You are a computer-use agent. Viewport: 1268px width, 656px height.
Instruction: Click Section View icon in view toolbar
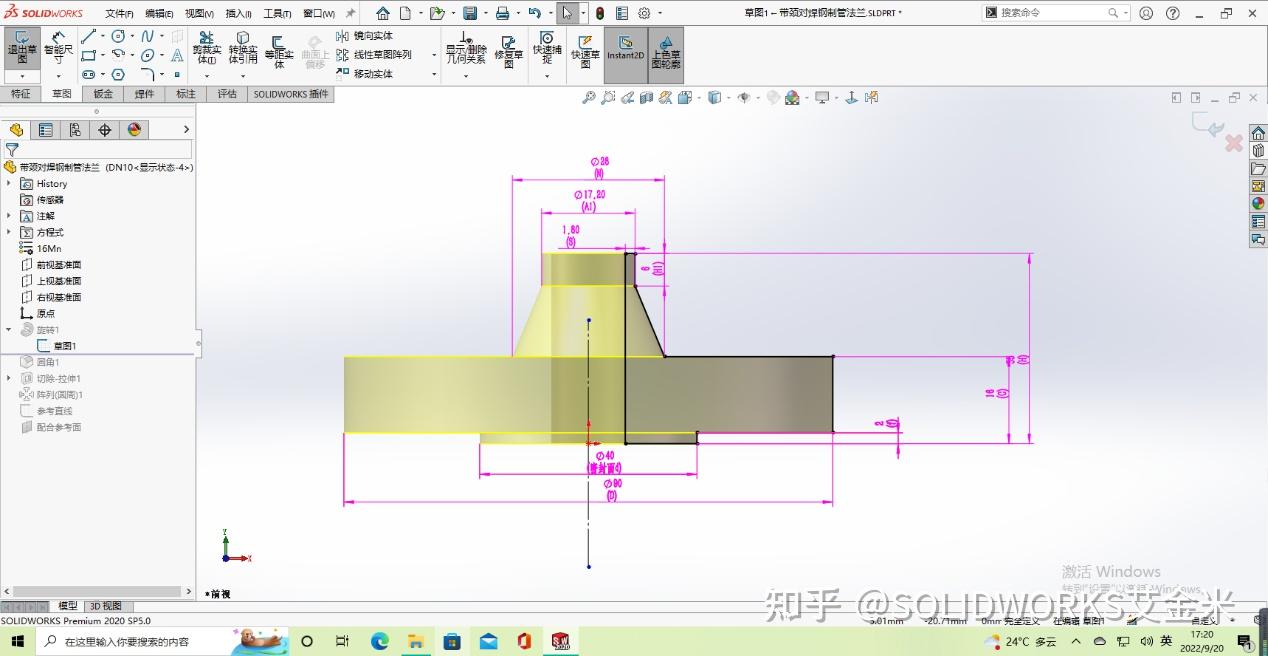(646, 98)
